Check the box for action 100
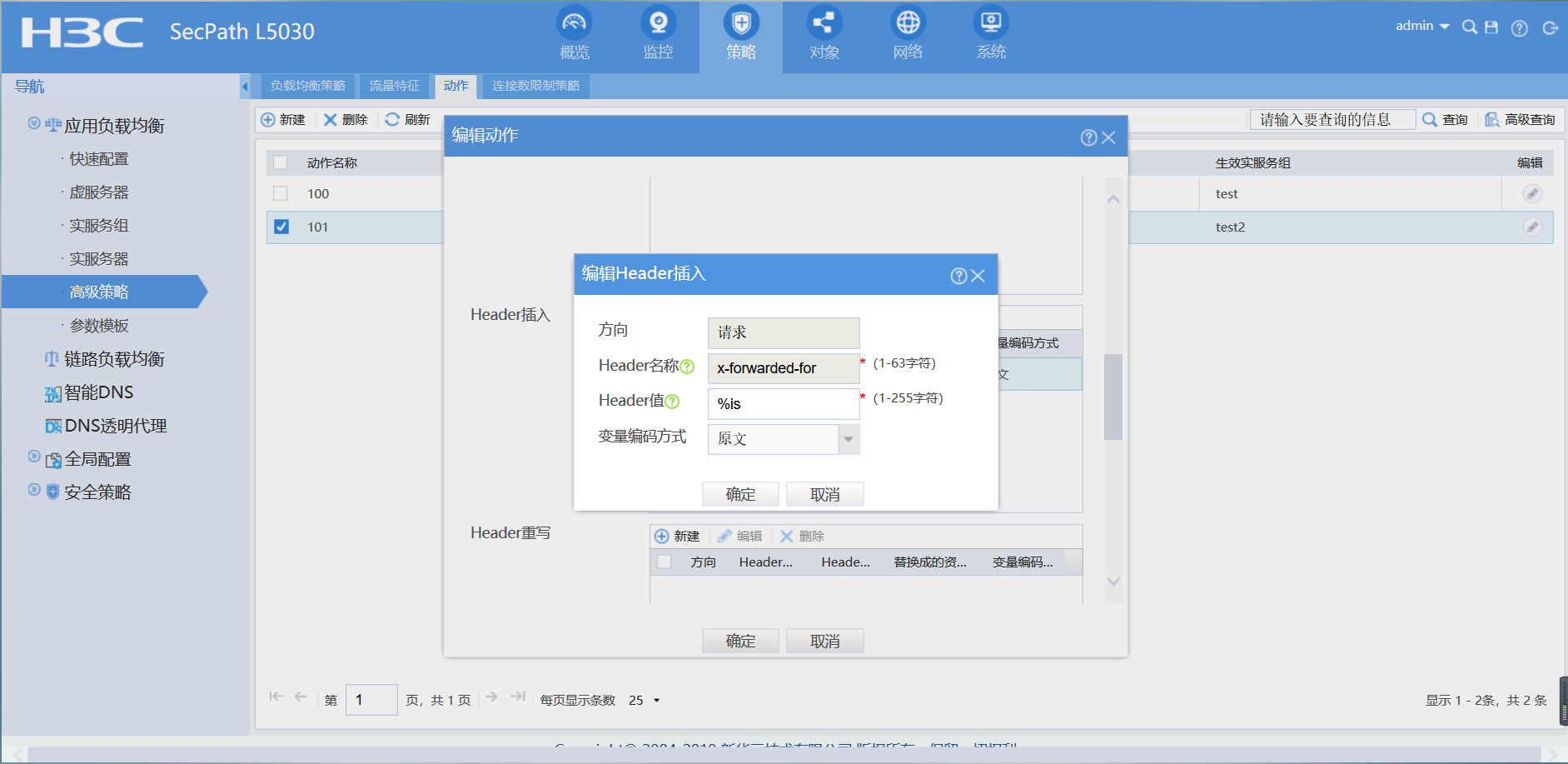This screenshot has width=1568, height=764. coord(281,193)
